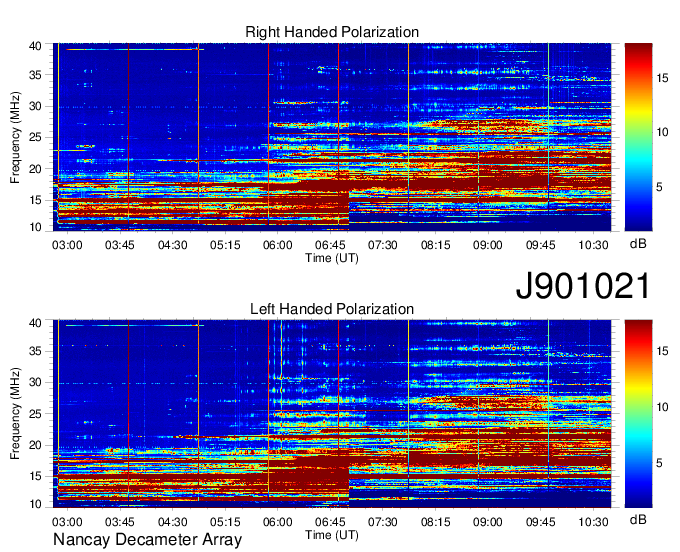Click the Left Handed Polarization spectrogram
The width and height of the screenshot is (680, 552).
coord(332,414)
